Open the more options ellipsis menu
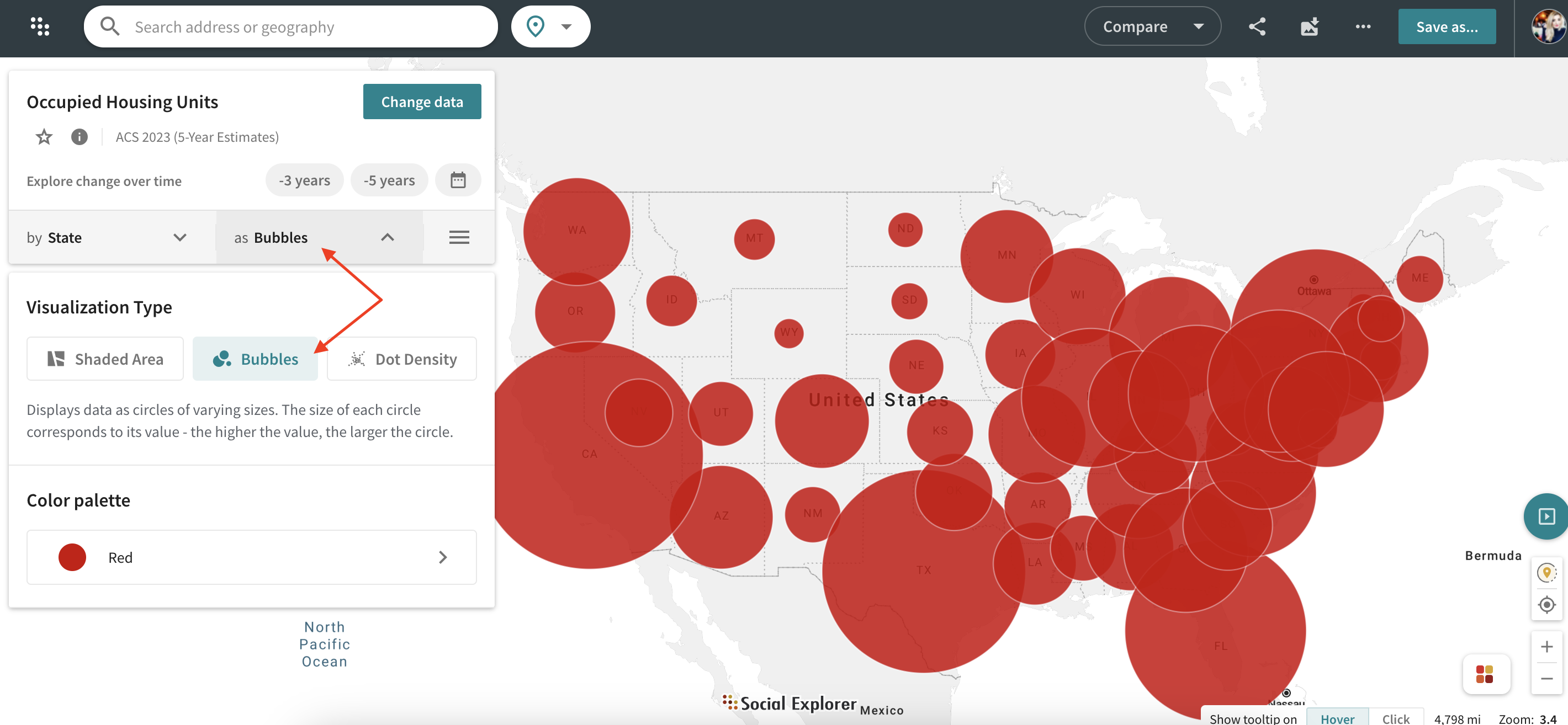Image resolution: width=1568 pixels, height=725 pixels. coord(1363,26)
